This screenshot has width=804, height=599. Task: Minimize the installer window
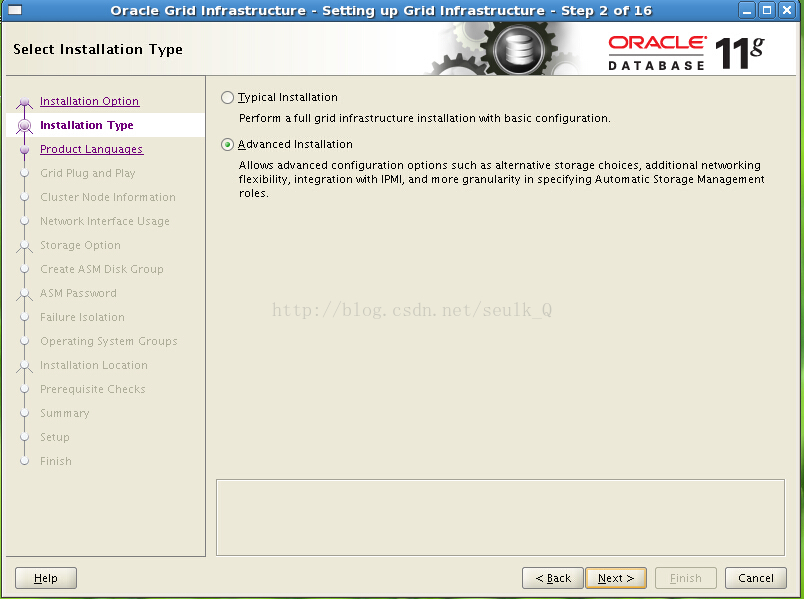tap(747, 10)
